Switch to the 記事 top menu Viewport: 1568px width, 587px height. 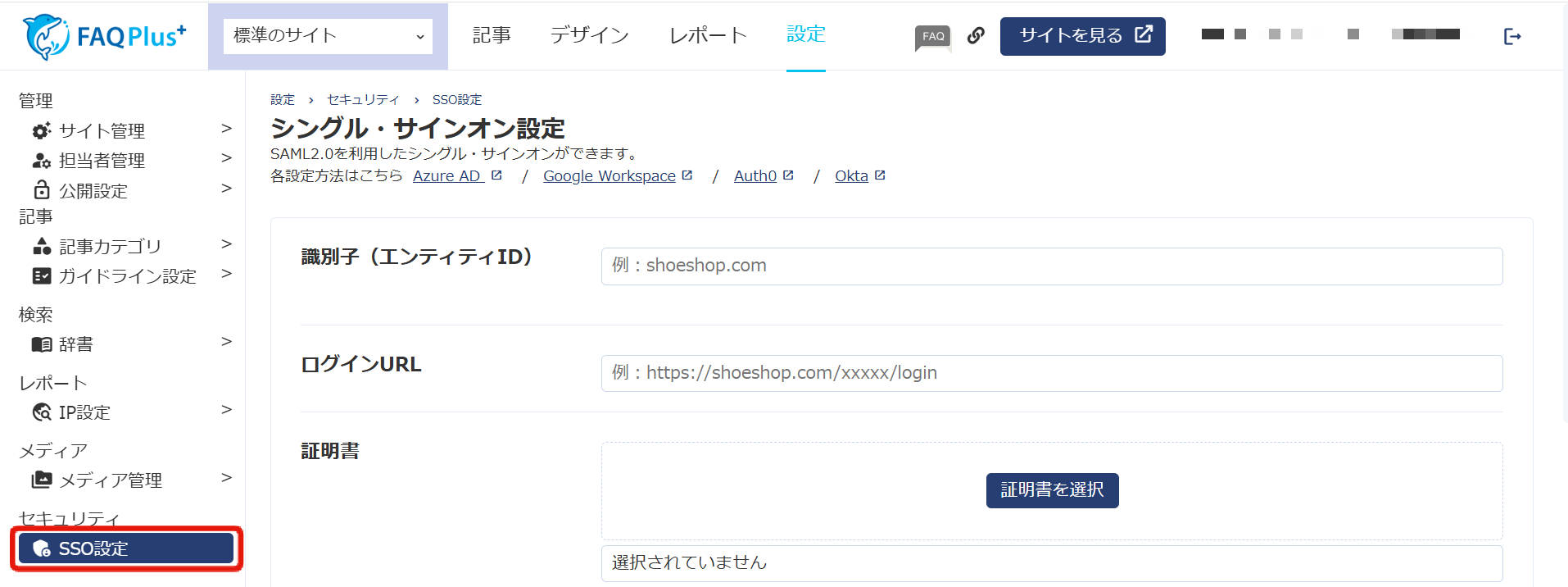[492, 35]
